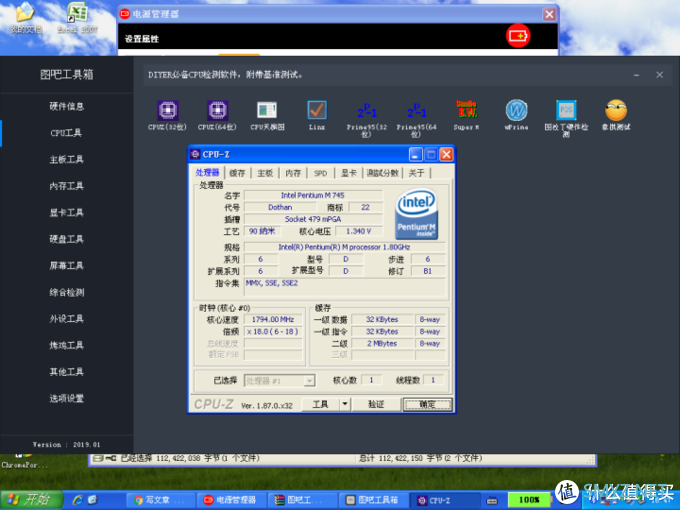Click the Version : 2019.01 label
Viewport: 680px width, 510px height.
[x=66, y=445]
